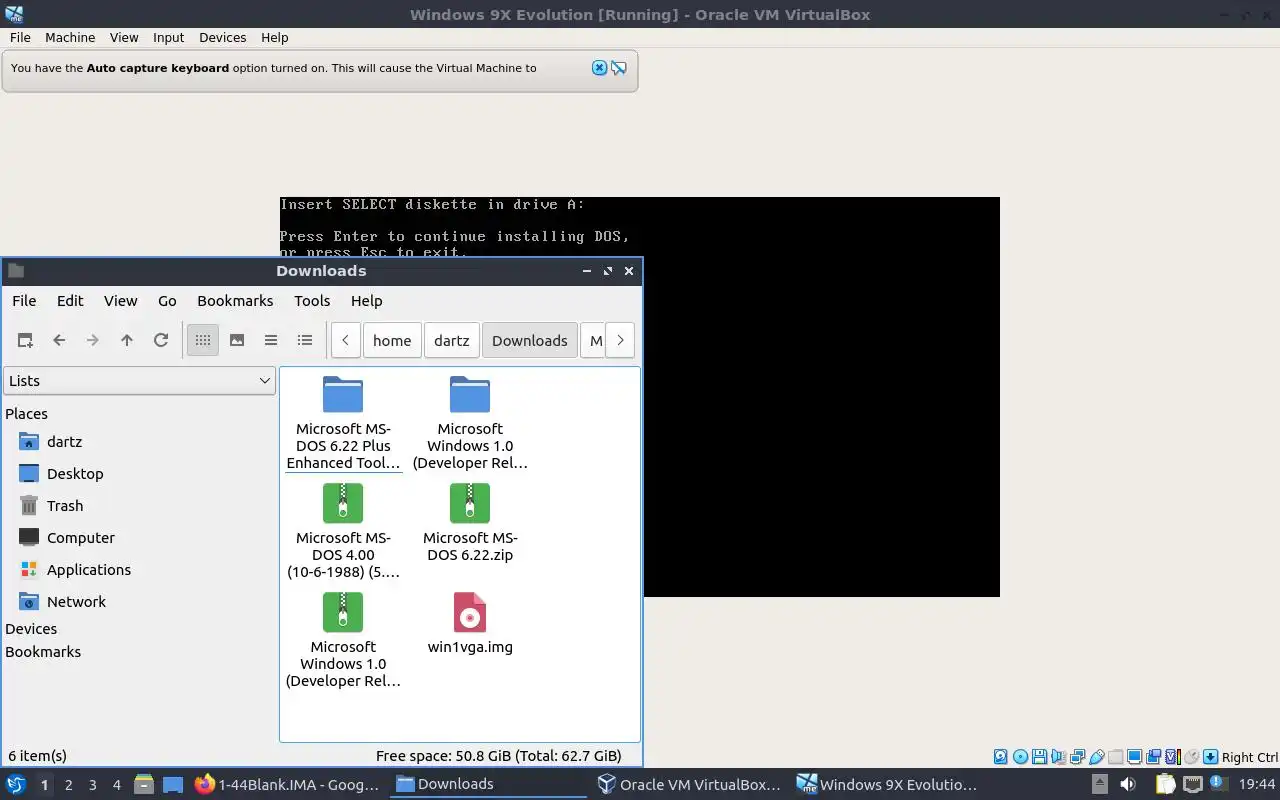Dismiss the Auto capture keyboard notification
Viewport: 1280px width, 800px height.
tap(599, 68)
